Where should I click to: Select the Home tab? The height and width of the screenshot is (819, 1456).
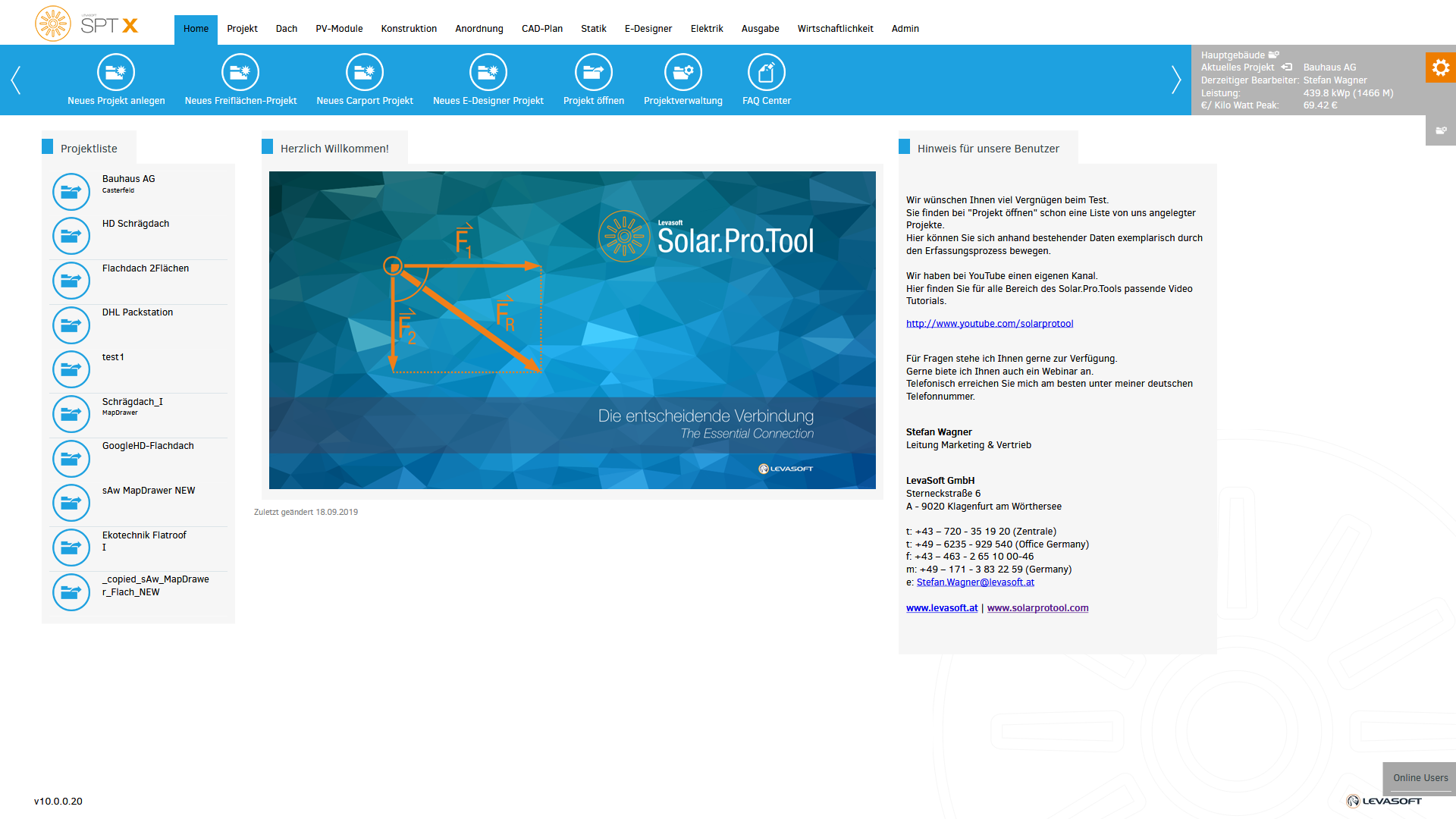(196, 29)
